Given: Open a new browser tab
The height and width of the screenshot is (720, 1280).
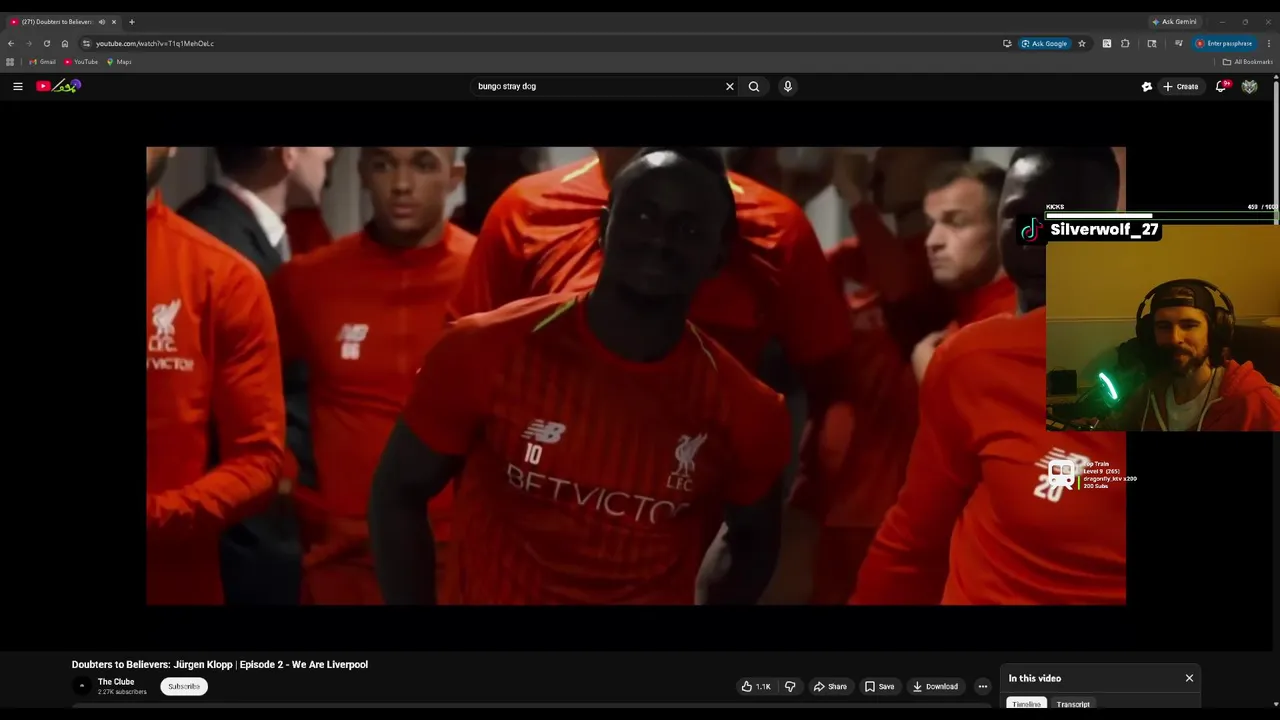Looking at the screenshot, I should pyautogui.click(x=131, y=21).
